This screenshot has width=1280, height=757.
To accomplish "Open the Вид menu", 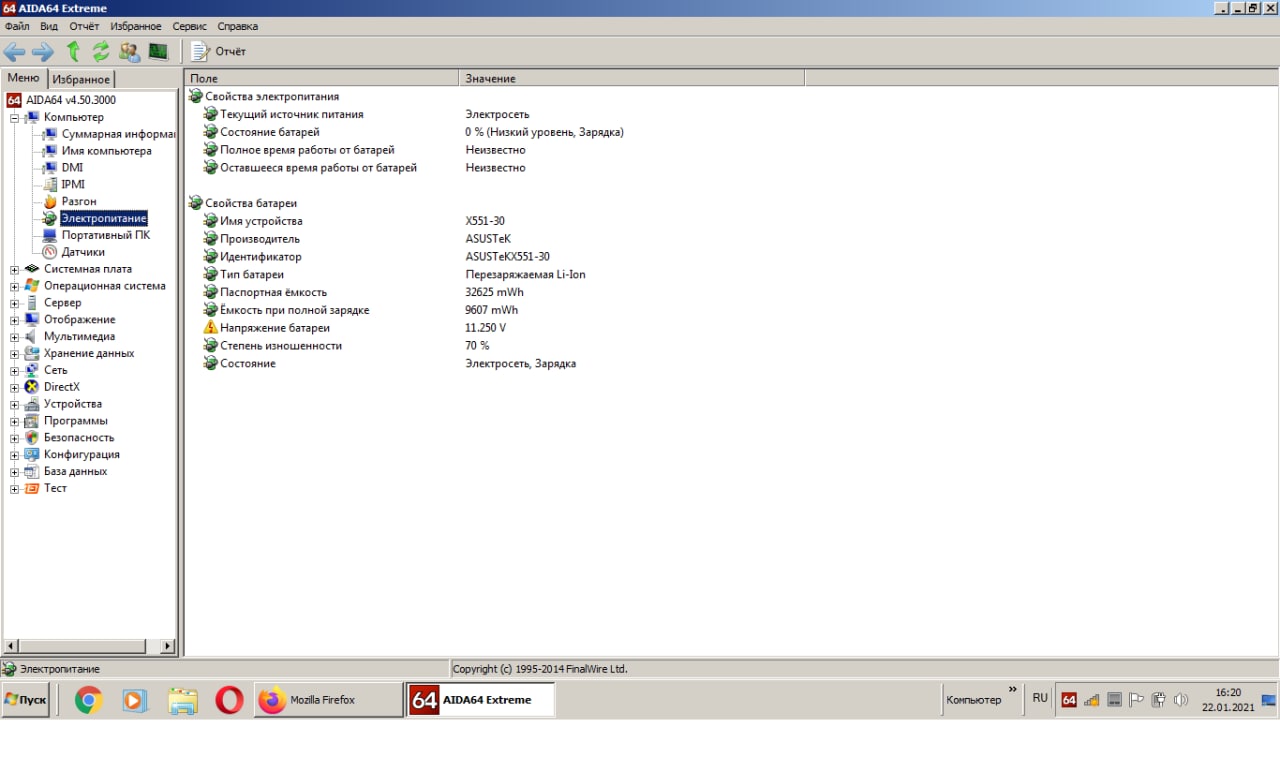I will tap(49, 26).
